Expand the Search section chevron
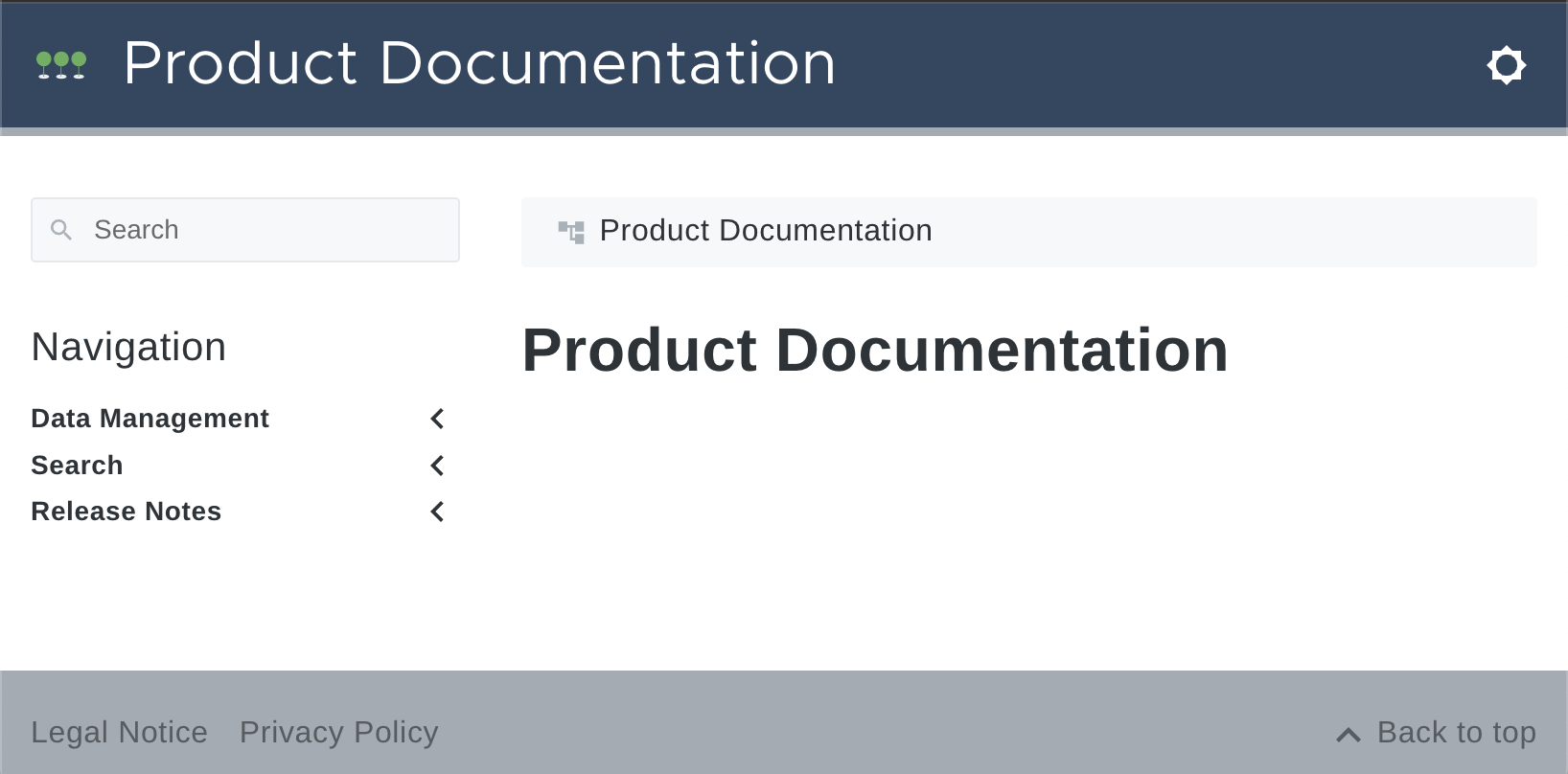1568x774 pixels. coord(438,466)
